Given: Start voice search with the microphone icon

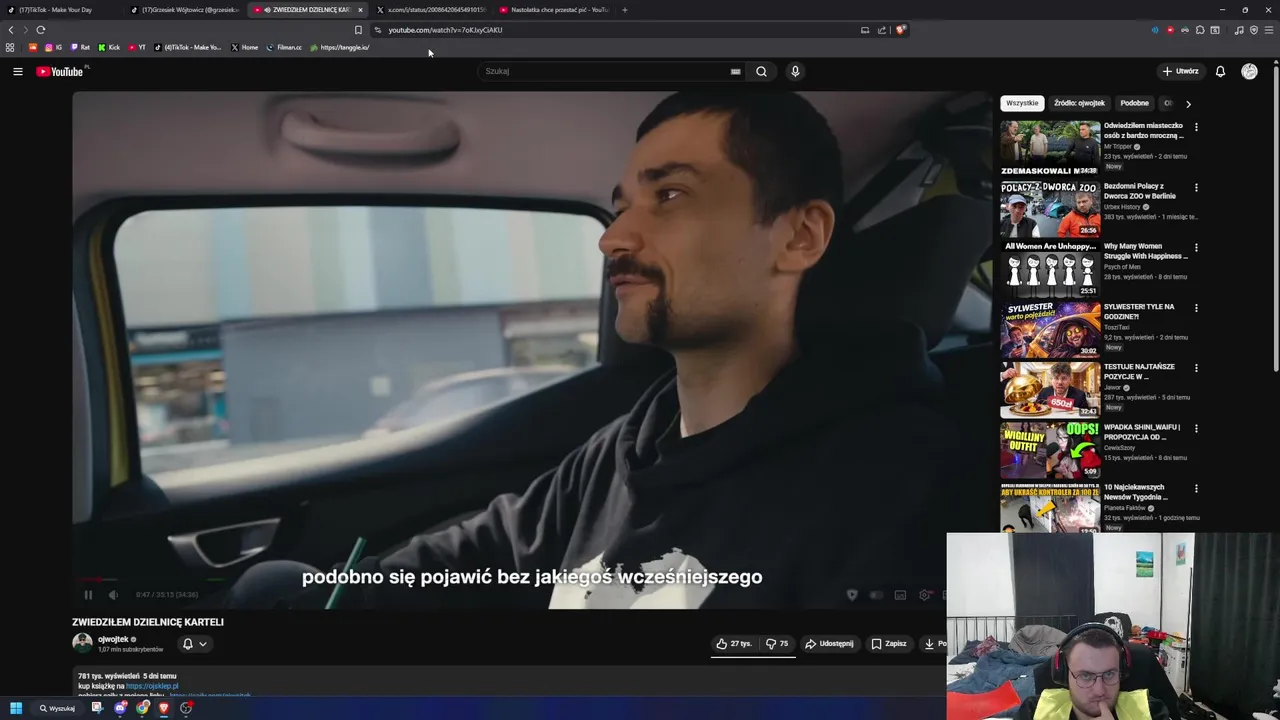Looking at the screenshot, I should point(795,71).
